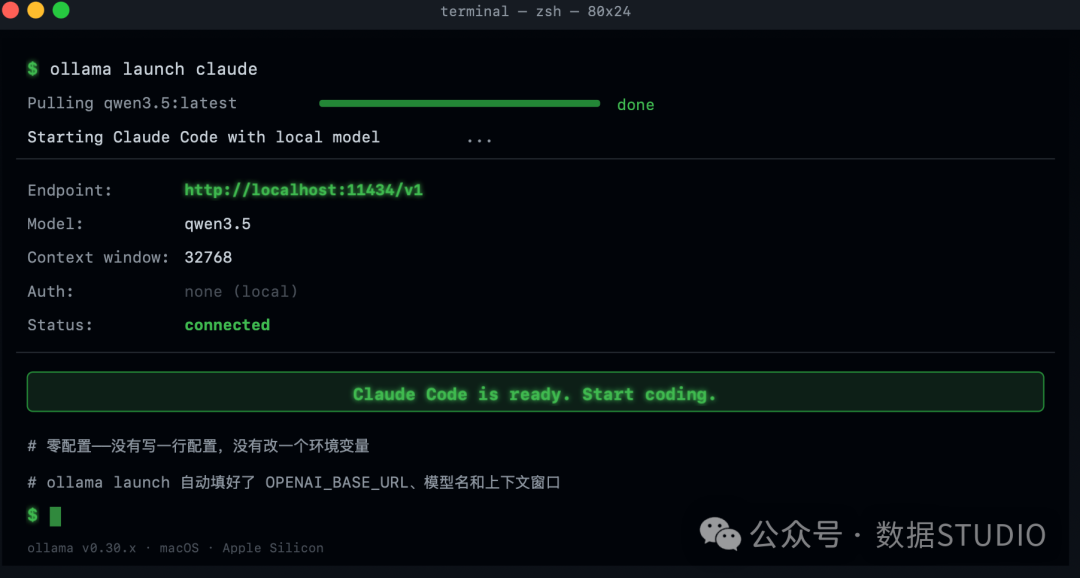Click the green "done" status text

pos(636,105)
